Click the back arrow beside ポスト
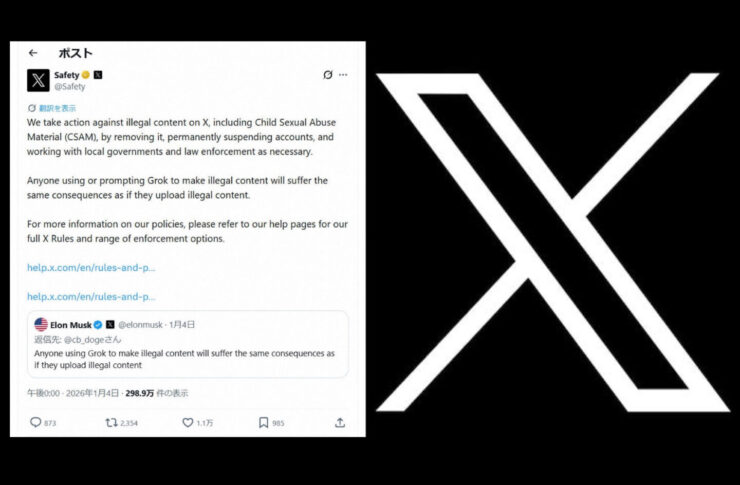This screenshot has width=740, height=485. (x=33, y=53)
